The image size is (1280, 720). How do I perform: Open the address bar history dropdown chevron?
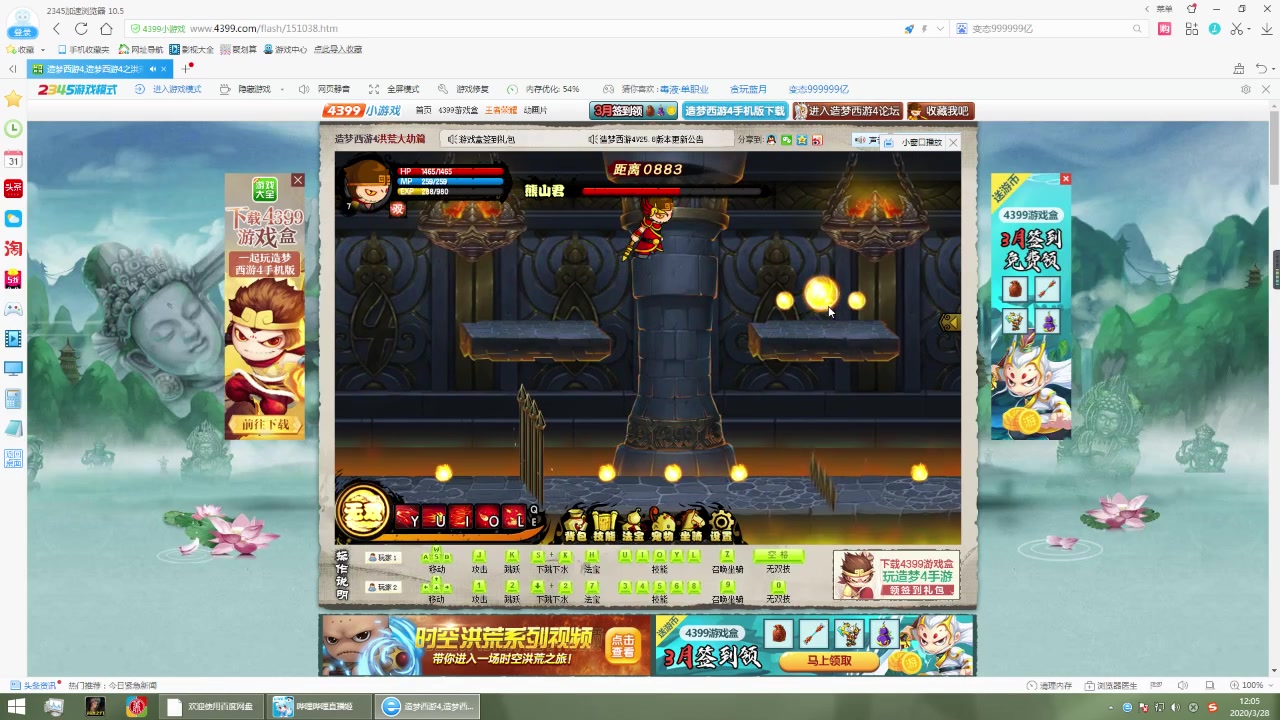coord(940,29)
